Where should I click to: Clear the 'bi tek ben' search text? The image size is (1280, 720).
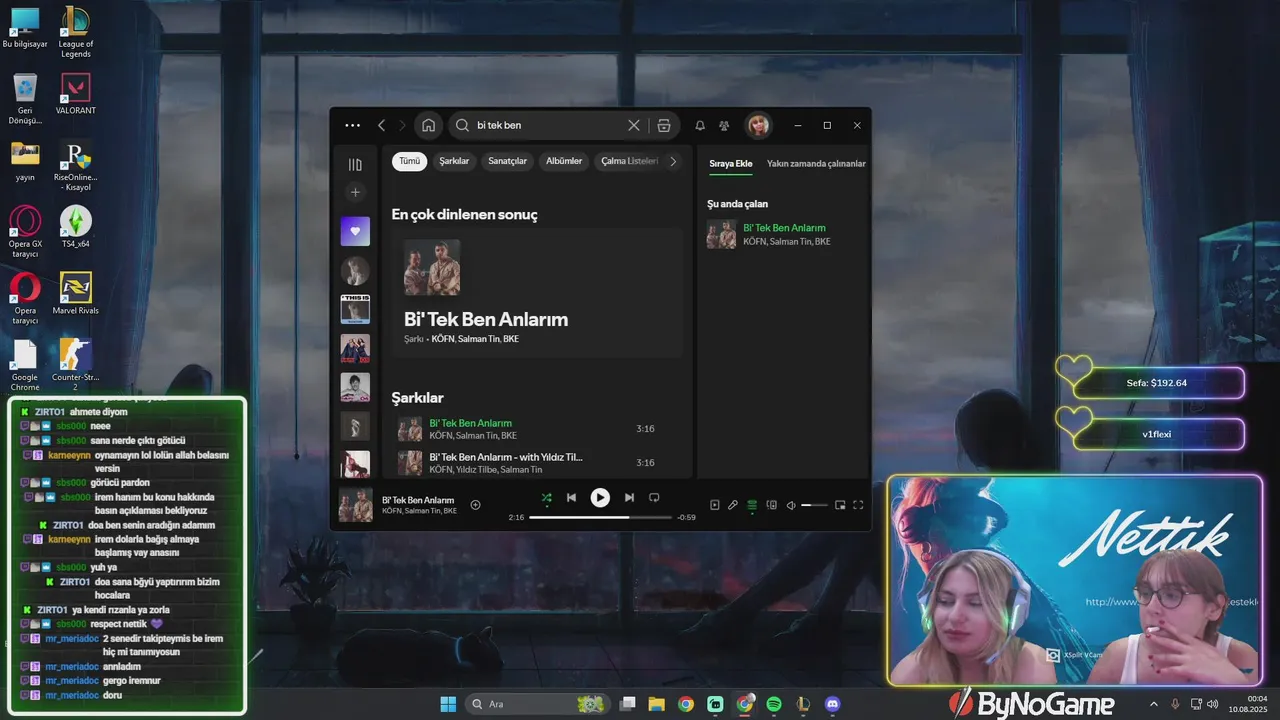[633, 125]
